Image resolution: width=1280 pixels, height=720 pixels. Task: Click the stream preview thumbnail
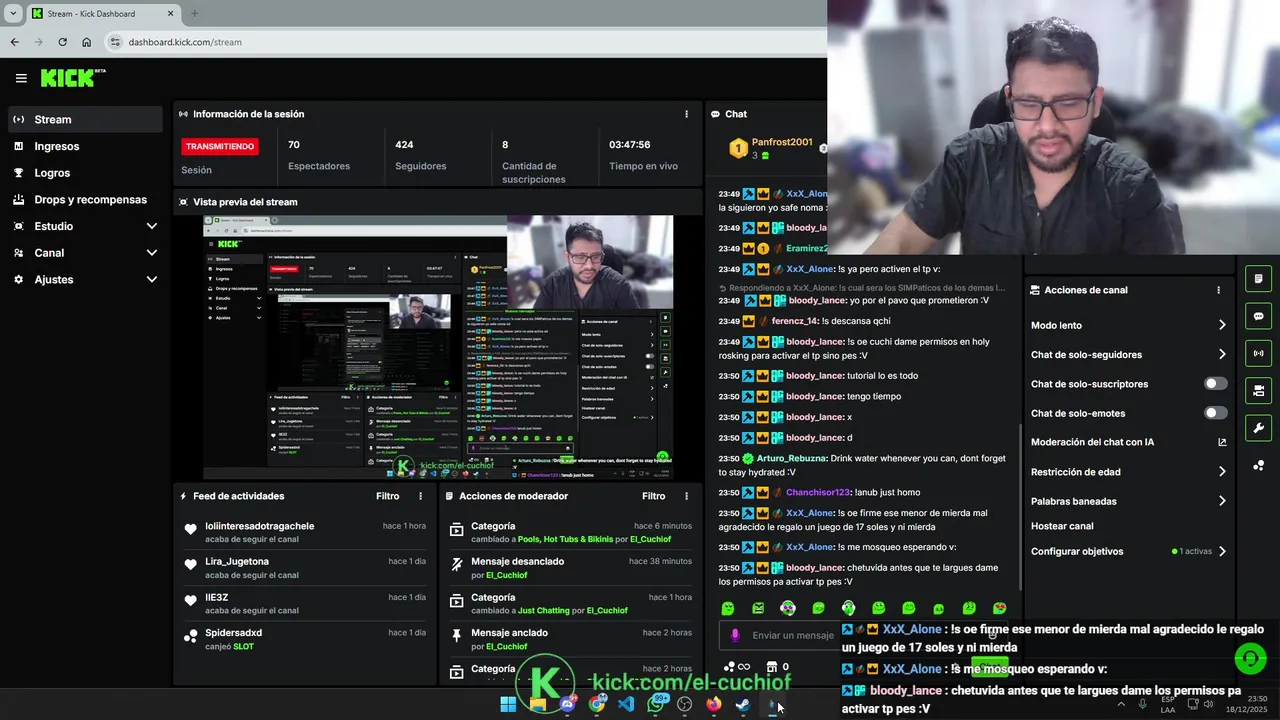(438, 347)
